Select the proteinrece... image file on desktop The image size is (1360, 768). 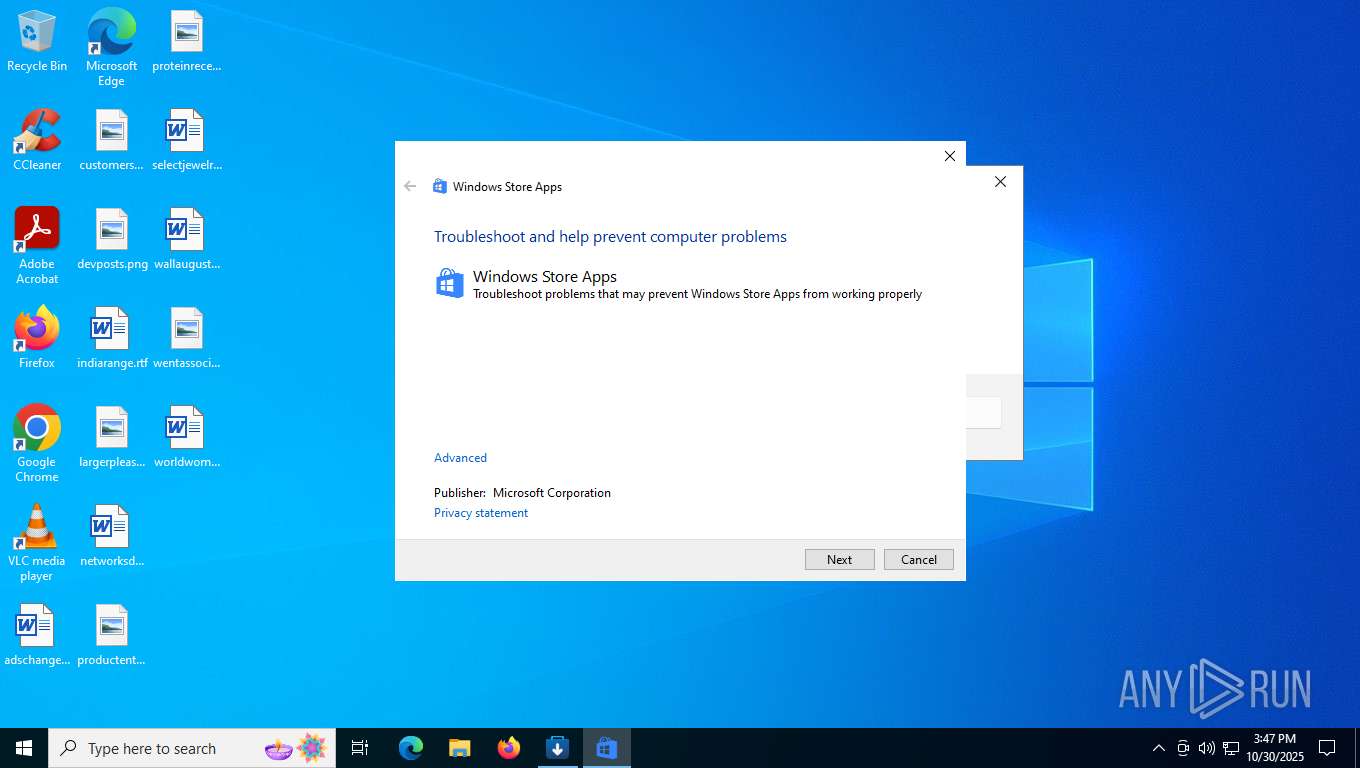click(186, 42)
